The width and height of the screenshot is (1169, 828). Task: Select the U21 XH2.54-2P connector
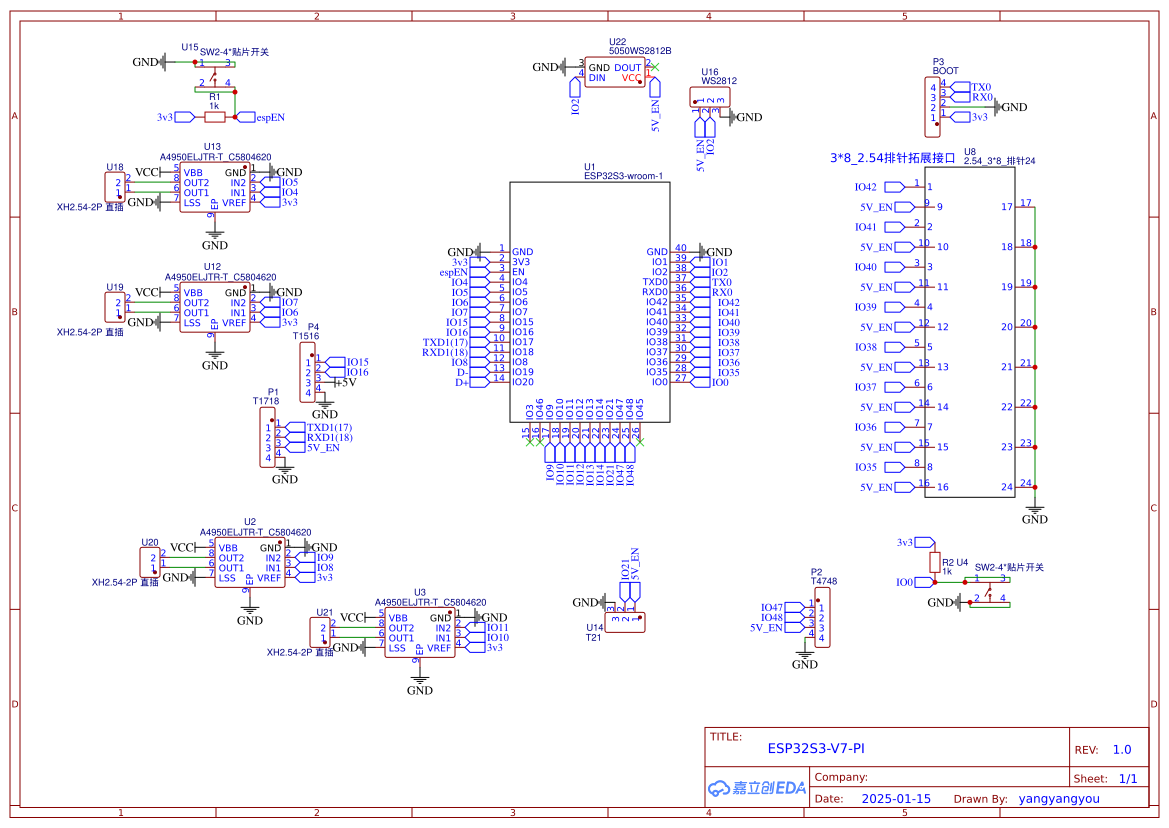pyautogui.click(x=320, y=633)
